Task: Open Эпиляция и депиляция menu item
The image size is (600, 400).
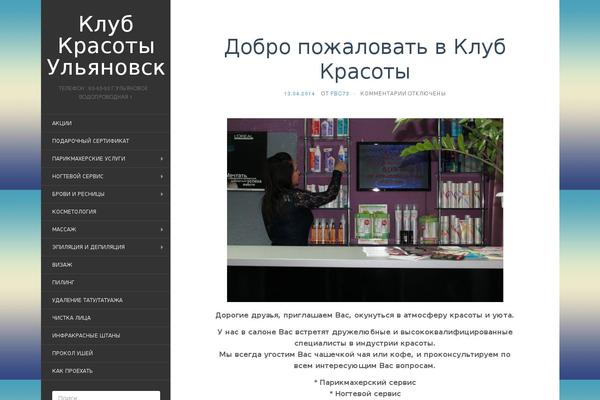Action: click(106, 247)
